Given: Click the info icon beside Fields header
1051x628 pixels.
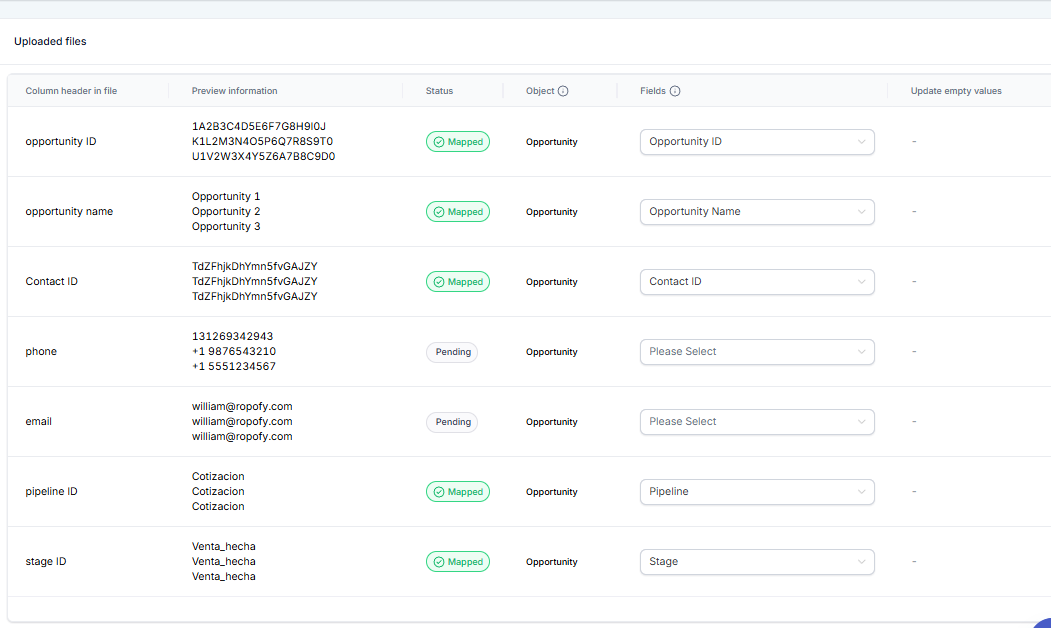Looking at the screenshot, I should (x=675, y=91).
